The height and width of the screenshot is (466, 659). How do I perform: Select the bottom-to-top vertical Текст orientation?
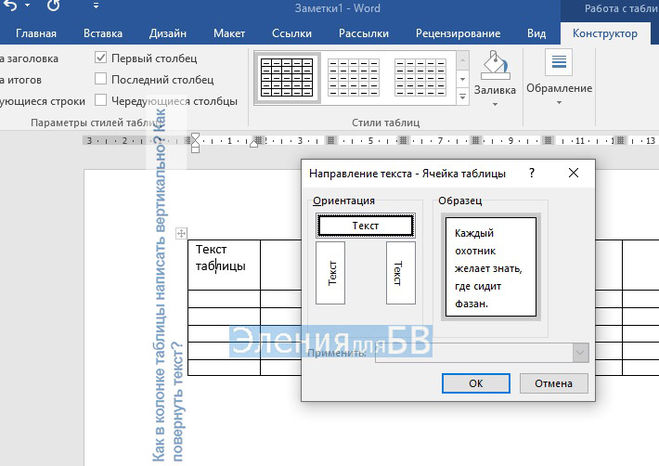(330, 273)
